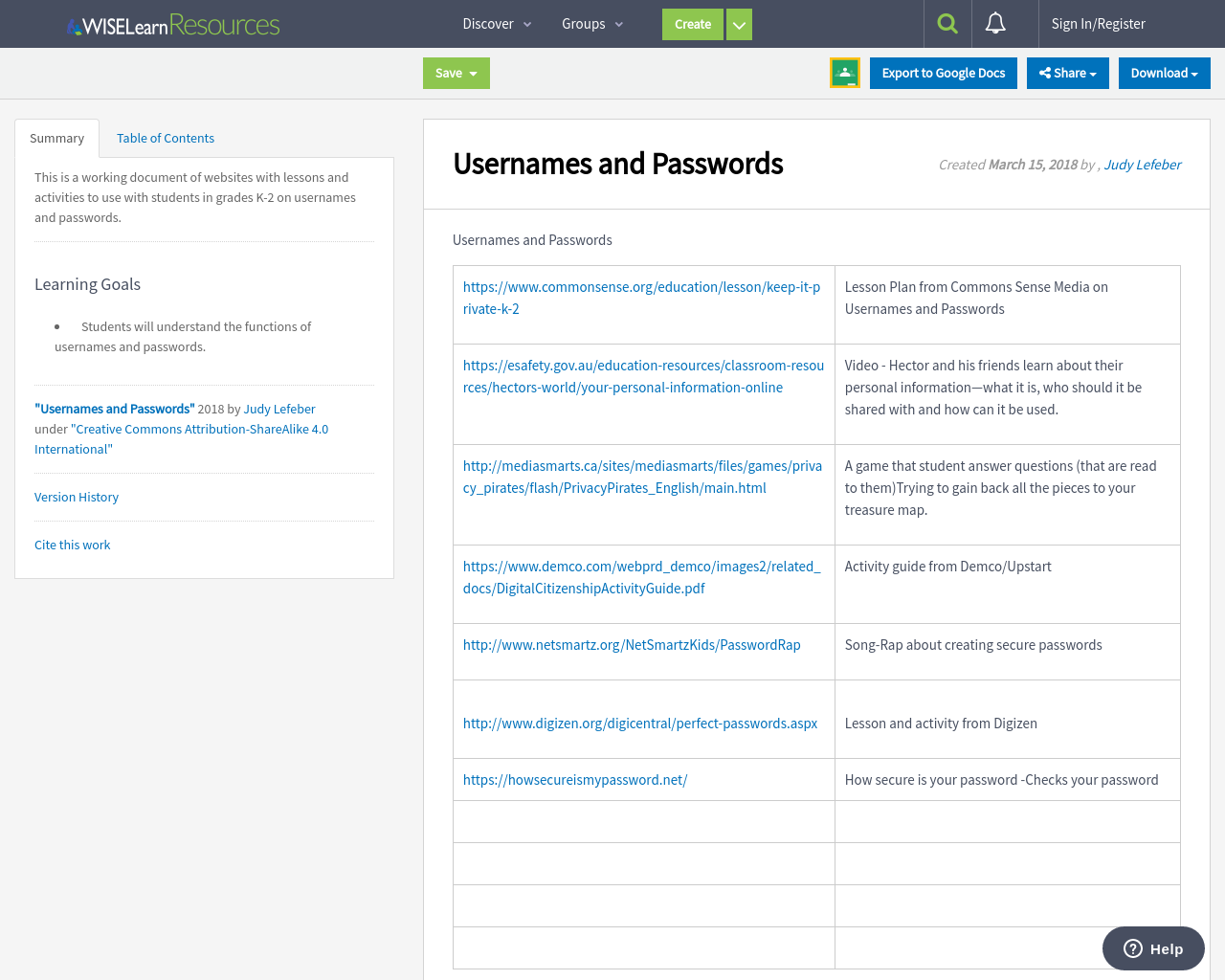Open the howsecureismypassword.net link

click(x=575, y=779)
